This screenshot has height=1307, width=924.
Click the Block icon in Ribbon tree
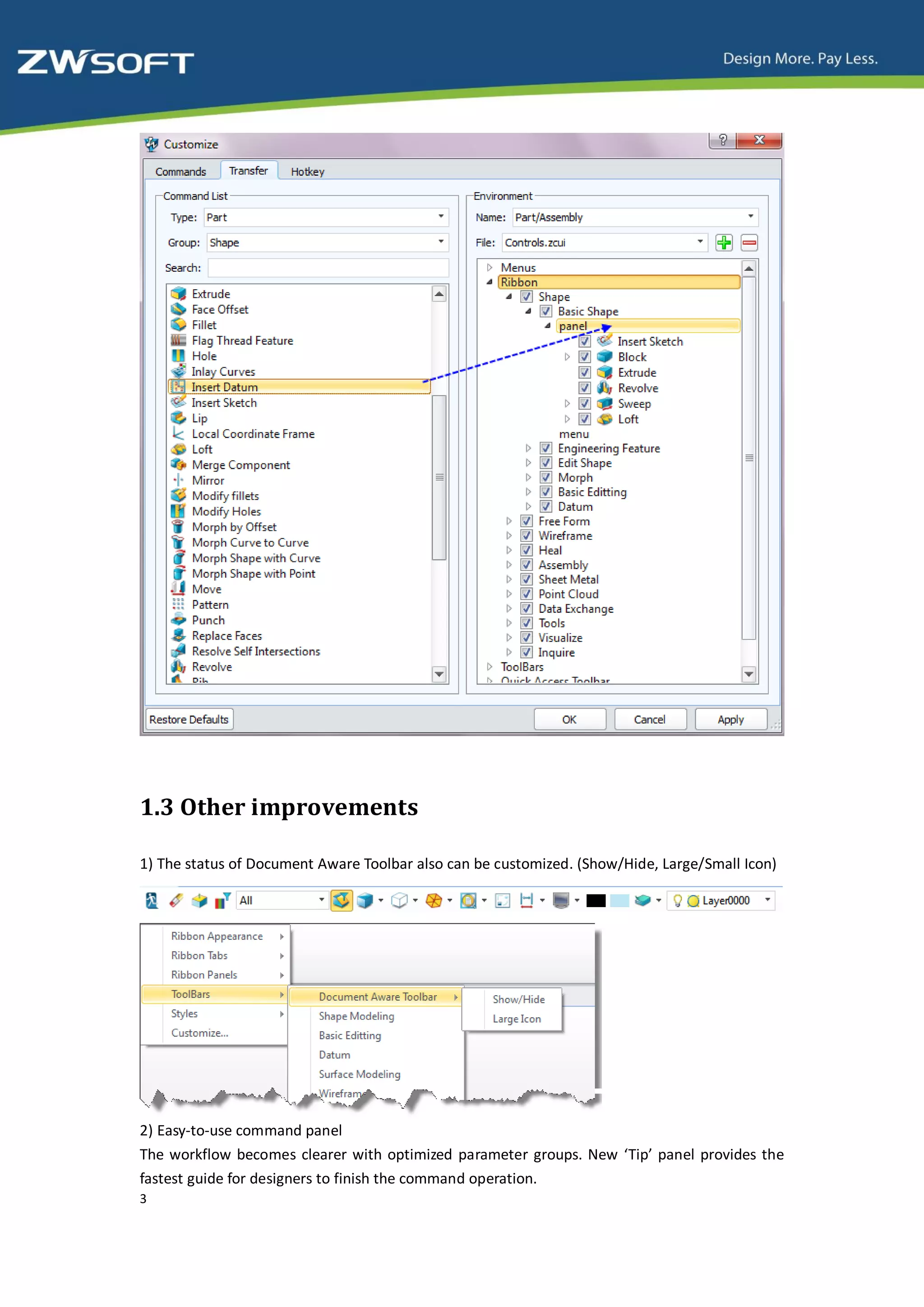pos(604,357)
